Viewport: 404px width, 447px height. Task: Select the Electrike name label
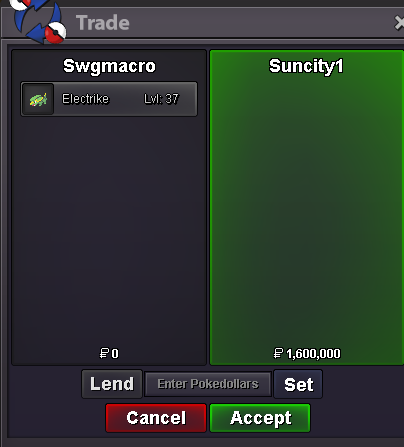(x=85, y=99)
